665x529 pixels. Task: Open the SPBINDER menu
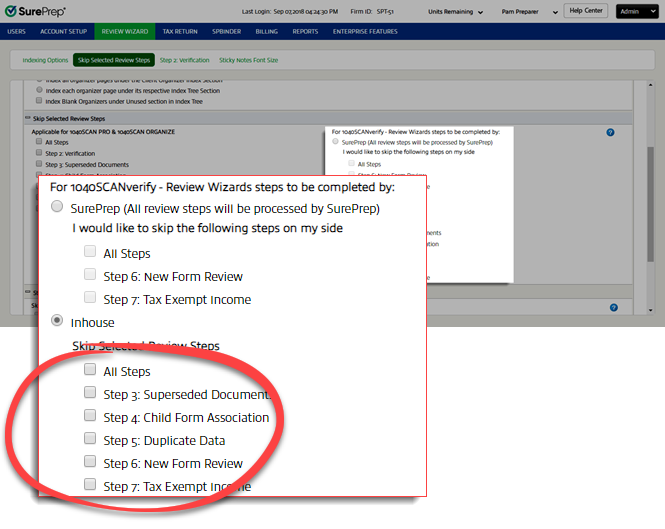coord(226,31)
